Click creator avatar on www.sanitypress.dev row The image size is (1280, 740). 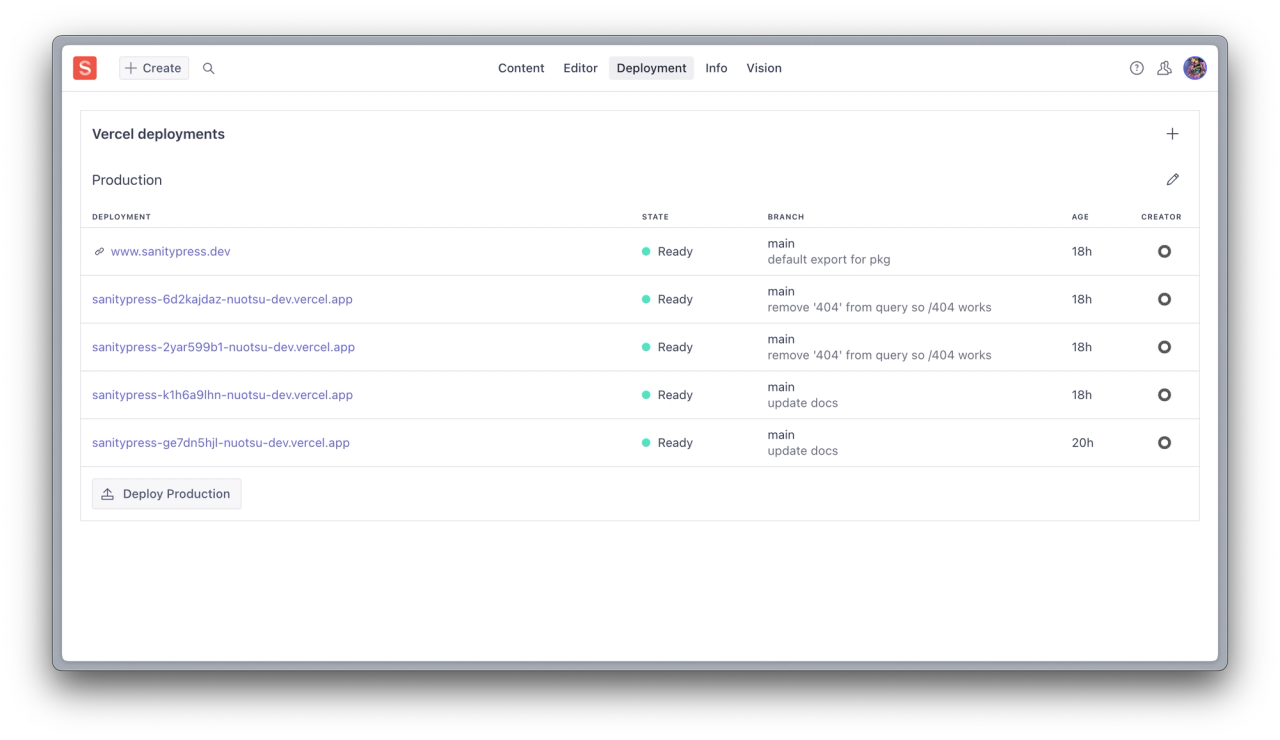tap(1164, 252)
